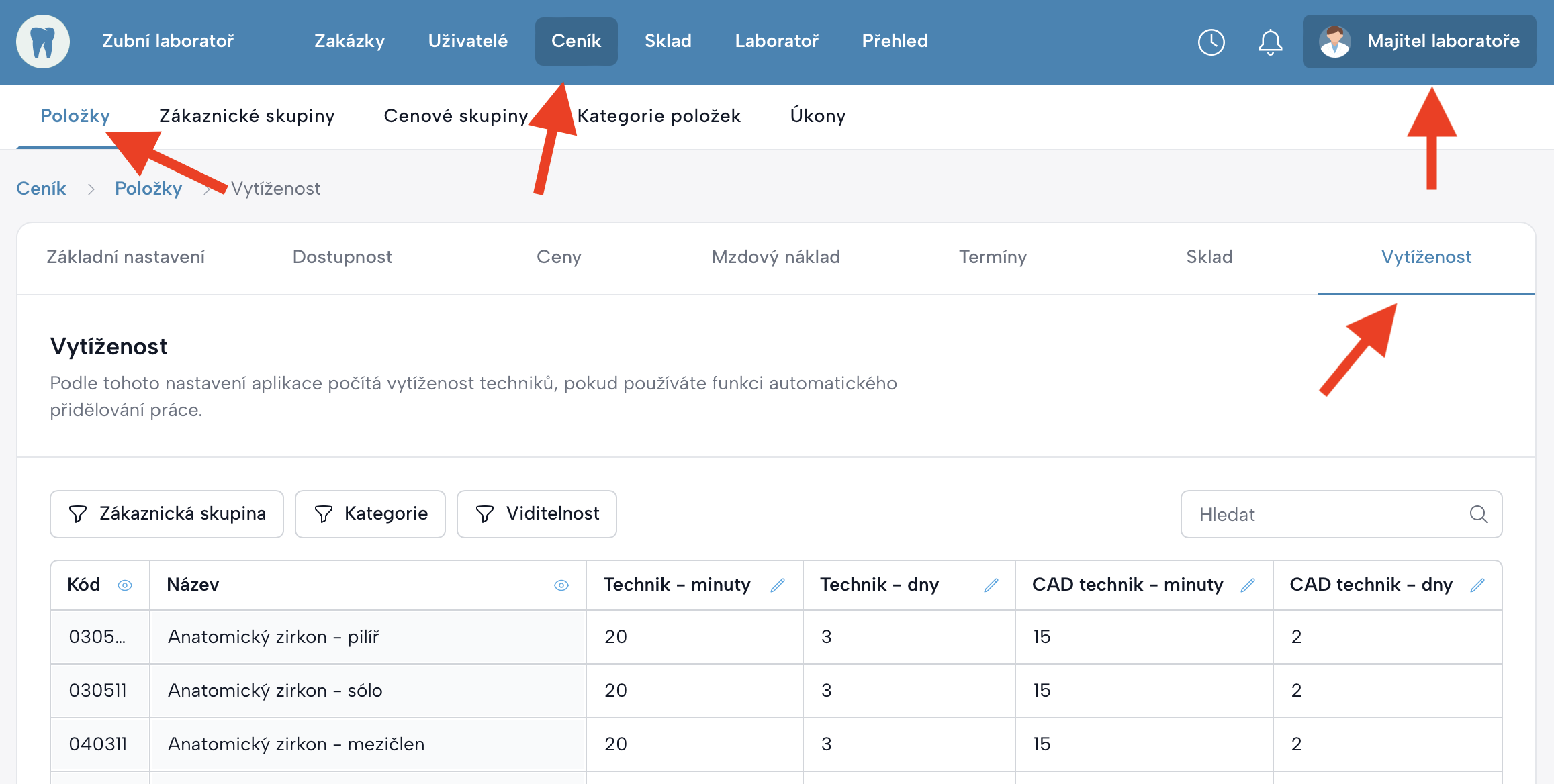
Task: Open the Majitel laboratoře user menu
Action: (x=1419, y=42)
